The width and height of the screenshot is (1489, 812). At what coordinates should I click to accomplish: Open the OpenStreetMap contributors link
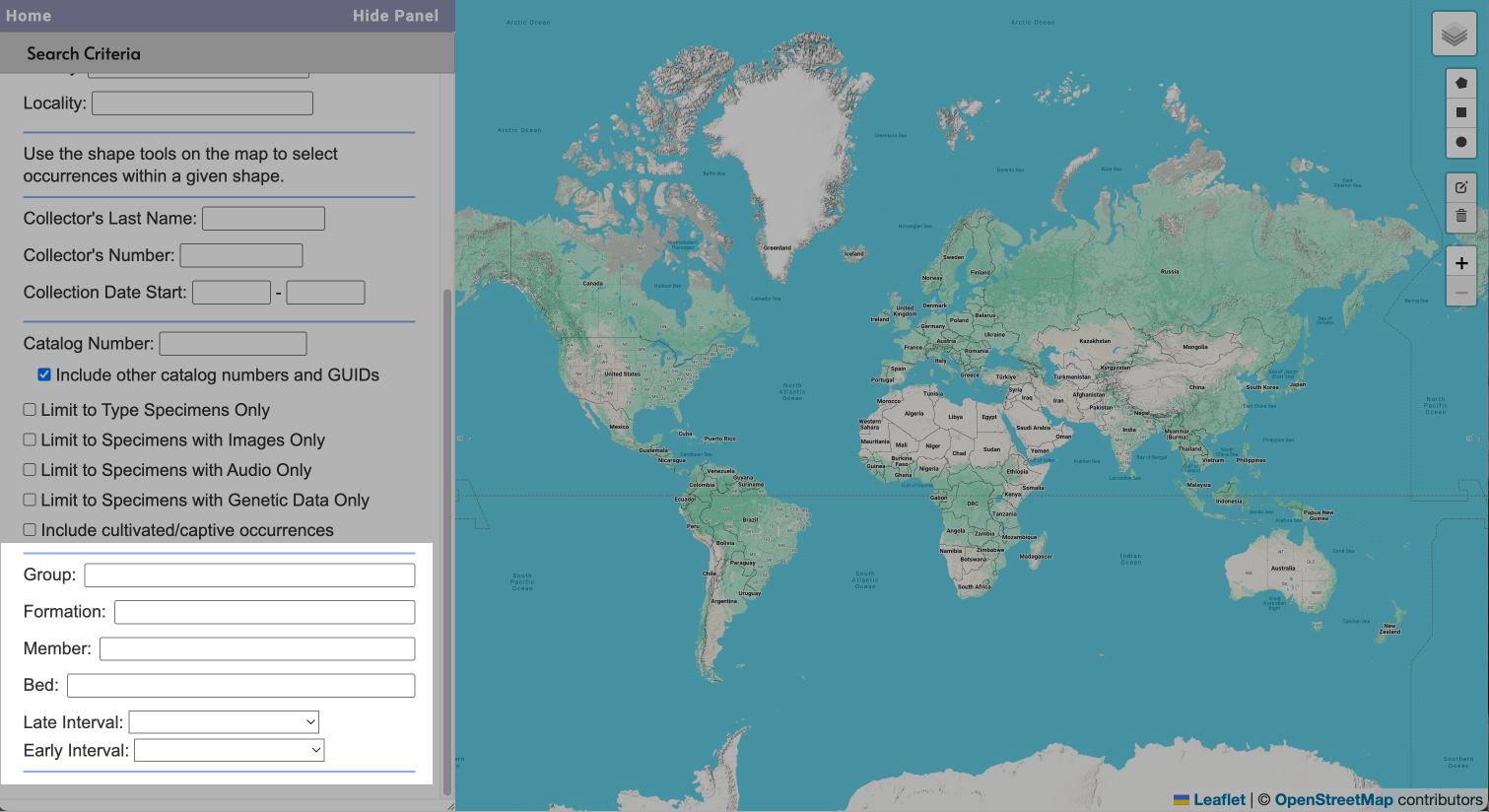tap(1333, 800)
